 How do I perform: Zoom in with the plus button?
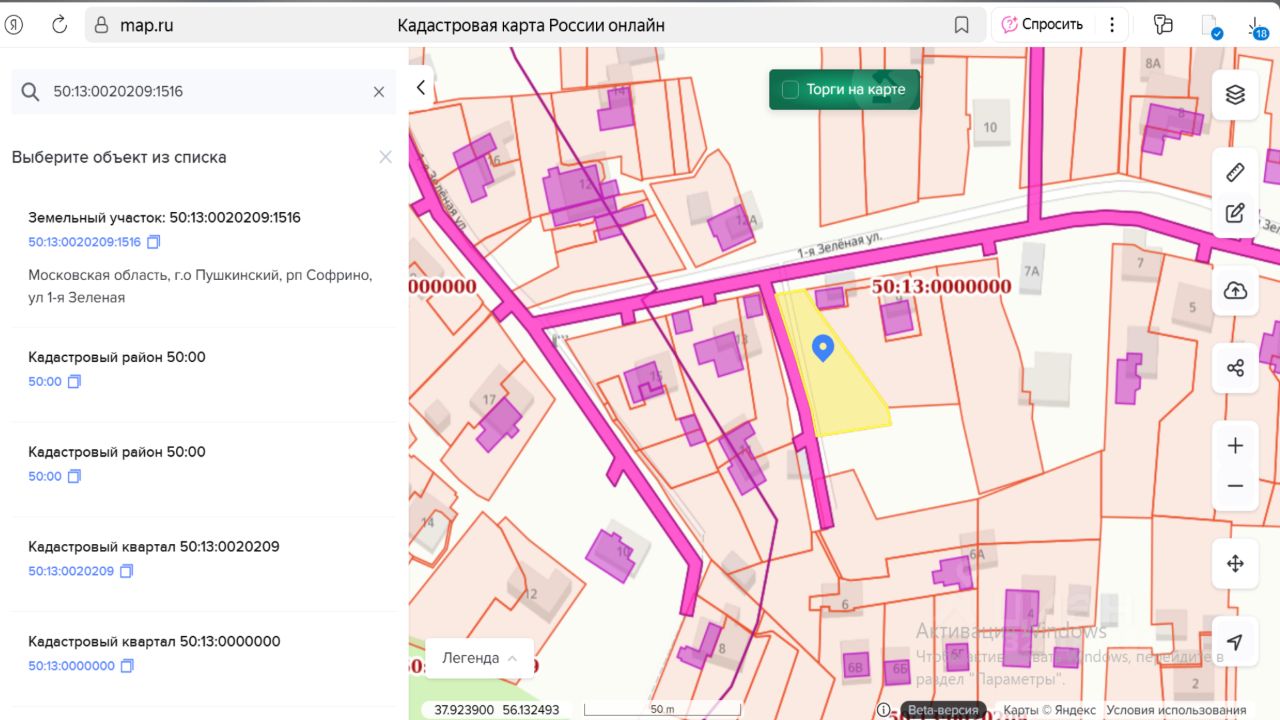[x=1235, y=446]
